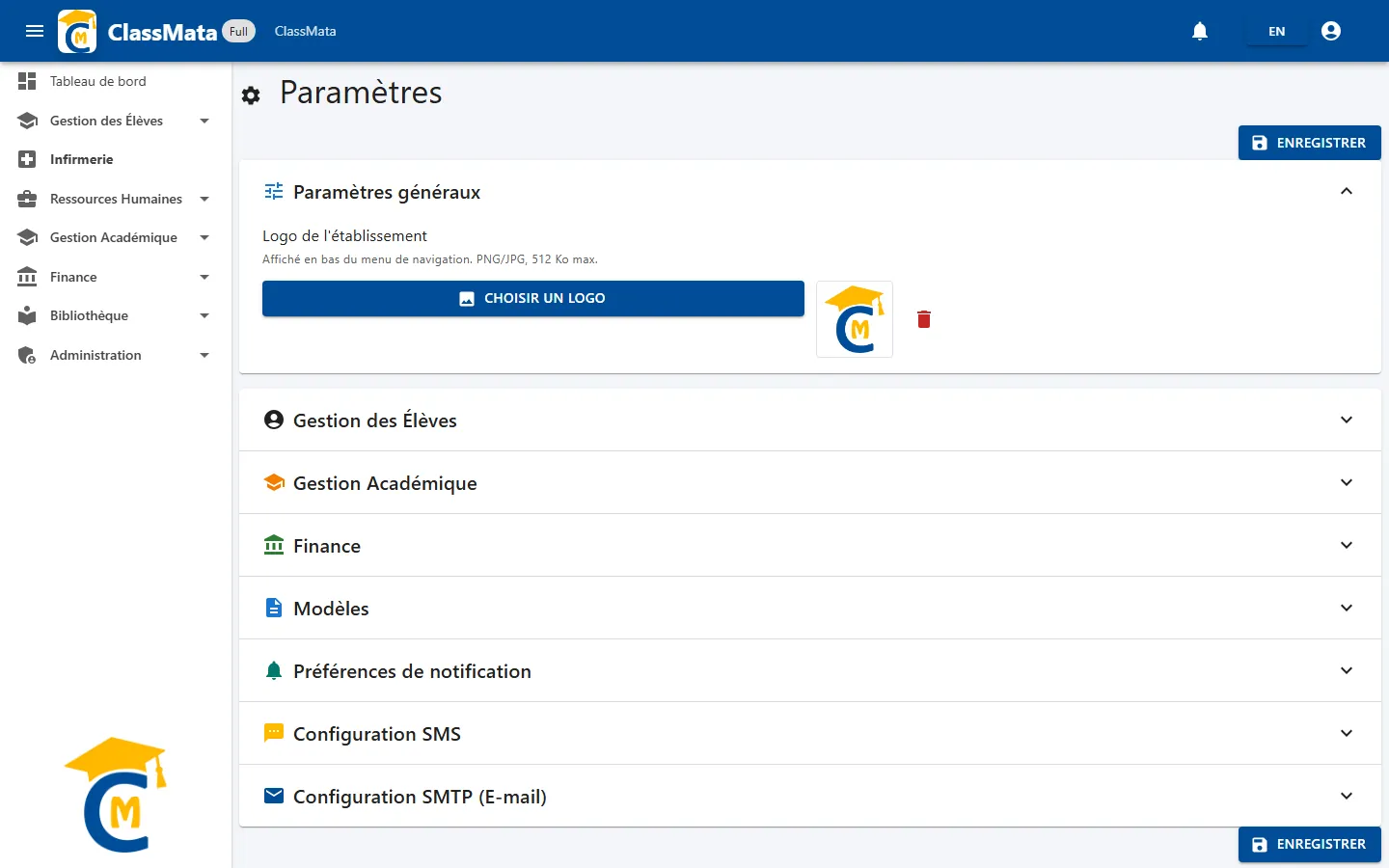The width and height of the screenshot is (1389, 868).
Task: Open the Ressources Humaines sidebar submenu
Action: 116,199
